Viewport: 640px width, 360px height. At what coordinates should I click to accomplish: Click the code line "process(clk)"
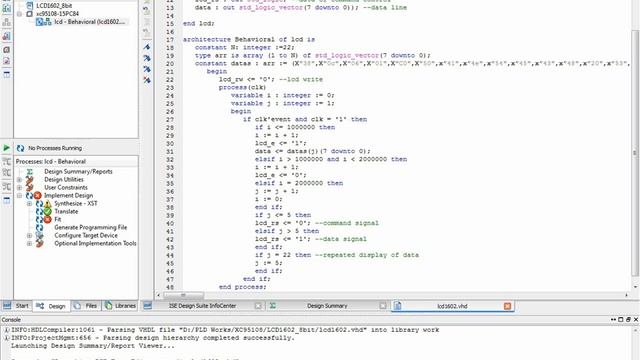click(x=242, y=87)
